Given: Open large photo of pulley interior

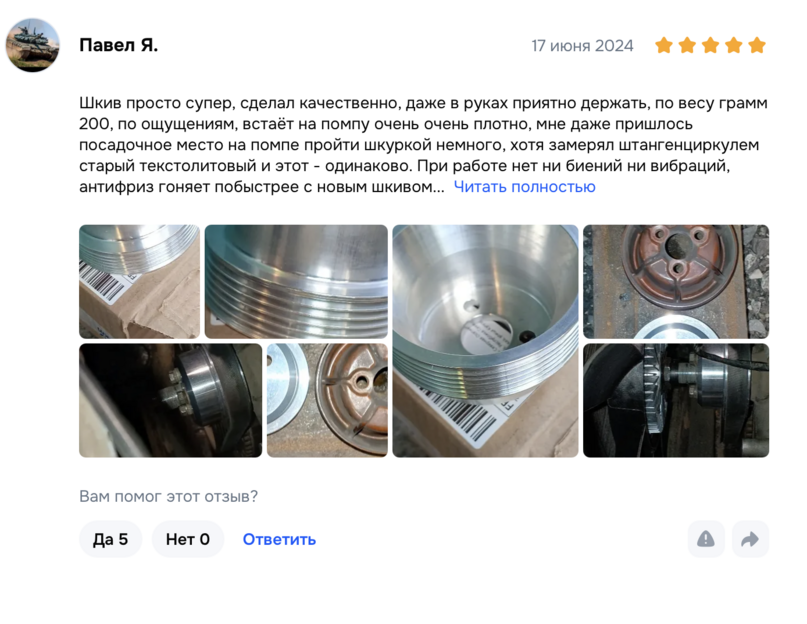Looking at the screenshot, I should [x=485, y=341].
